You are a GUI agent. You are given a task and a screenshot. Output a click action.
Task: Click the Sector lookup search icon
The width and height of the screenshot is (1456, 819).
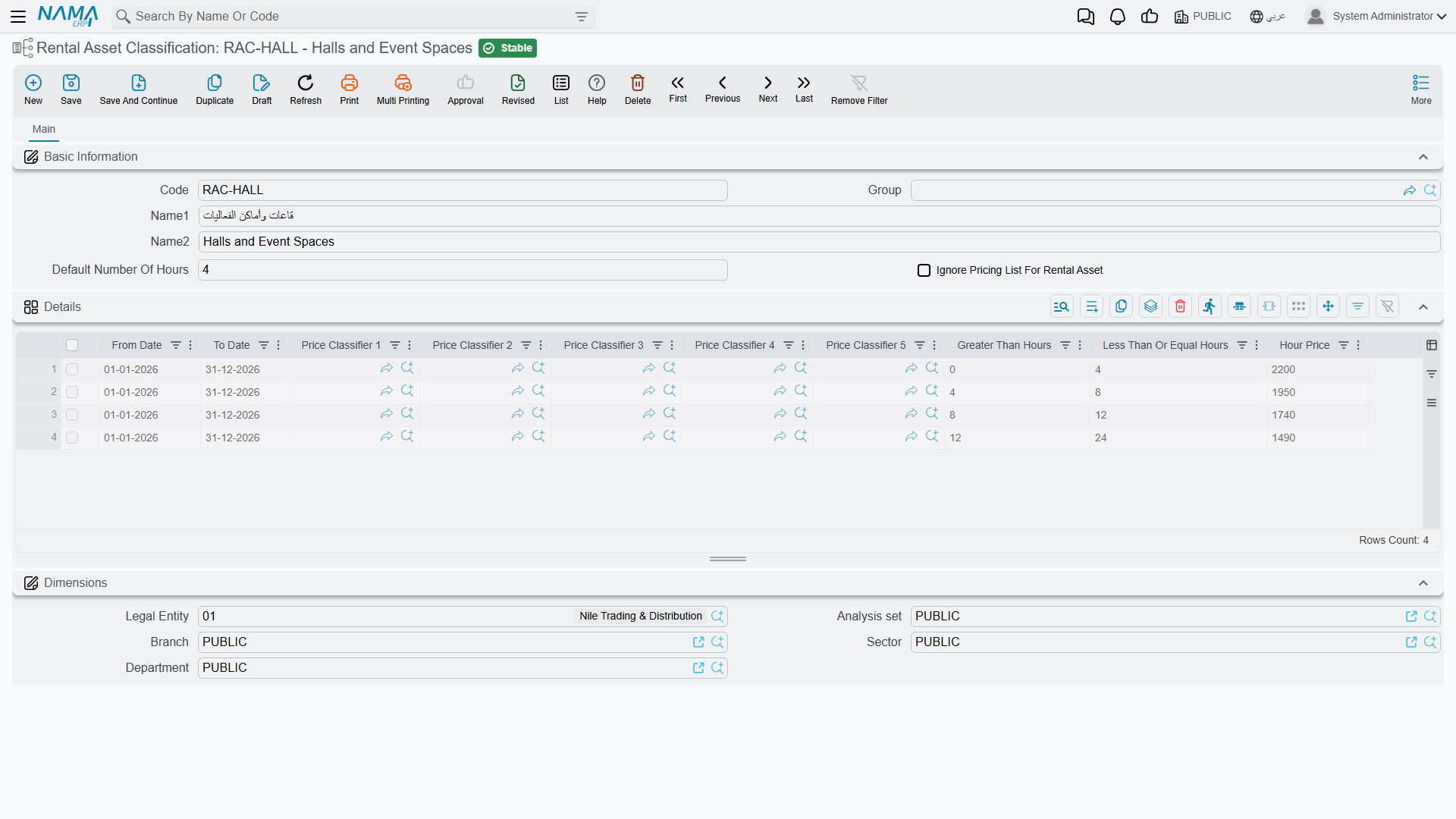pos(1430,642)
